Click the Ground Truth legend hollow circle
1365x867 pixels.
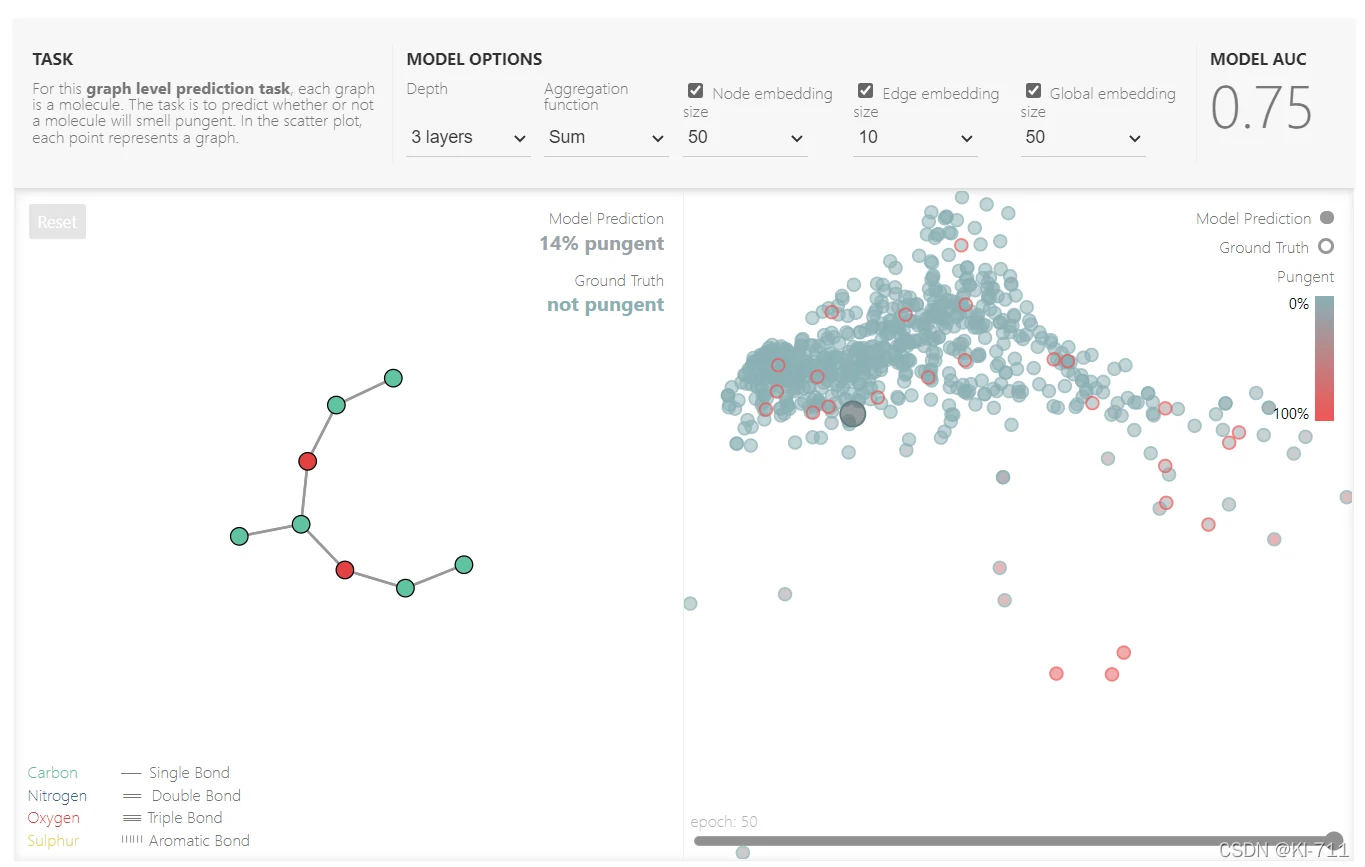(1326, 246)
